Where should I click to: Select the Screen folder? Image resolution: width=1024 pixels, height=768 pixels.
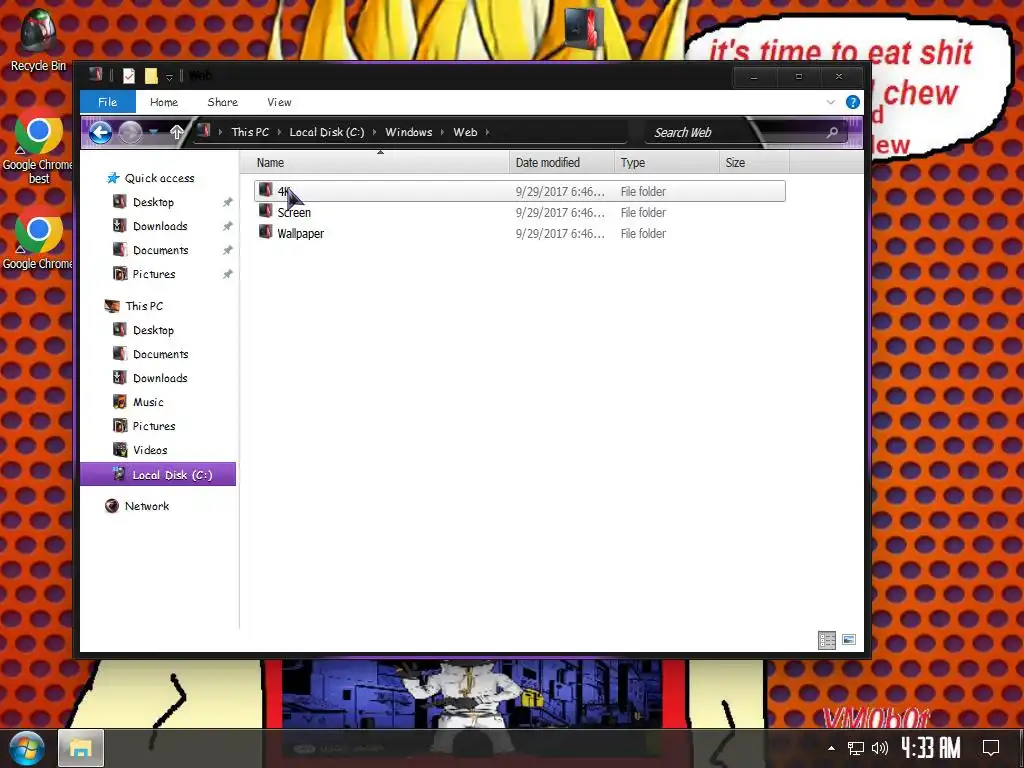pos(520,212)
